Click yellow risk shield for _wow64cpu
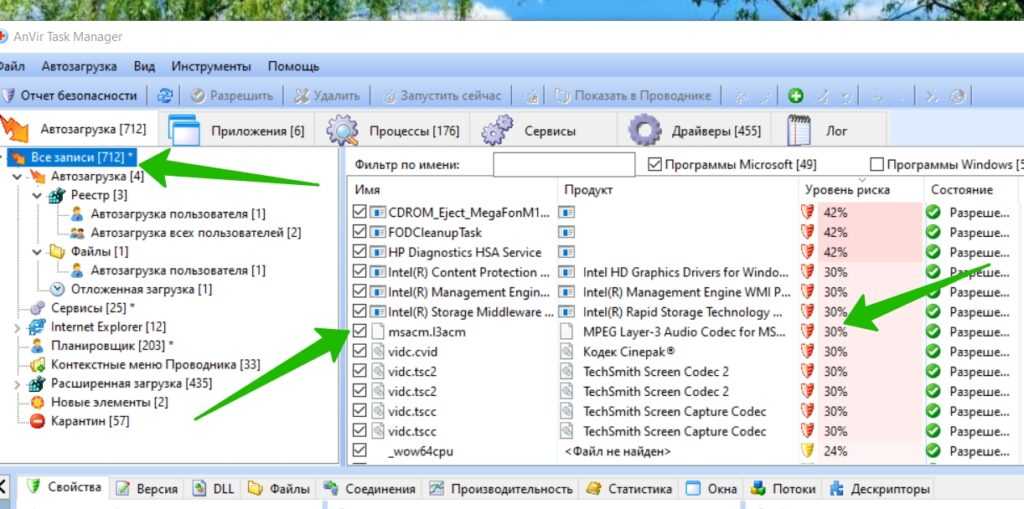This screenshot has width=1024, height=509. pos(808,451)
